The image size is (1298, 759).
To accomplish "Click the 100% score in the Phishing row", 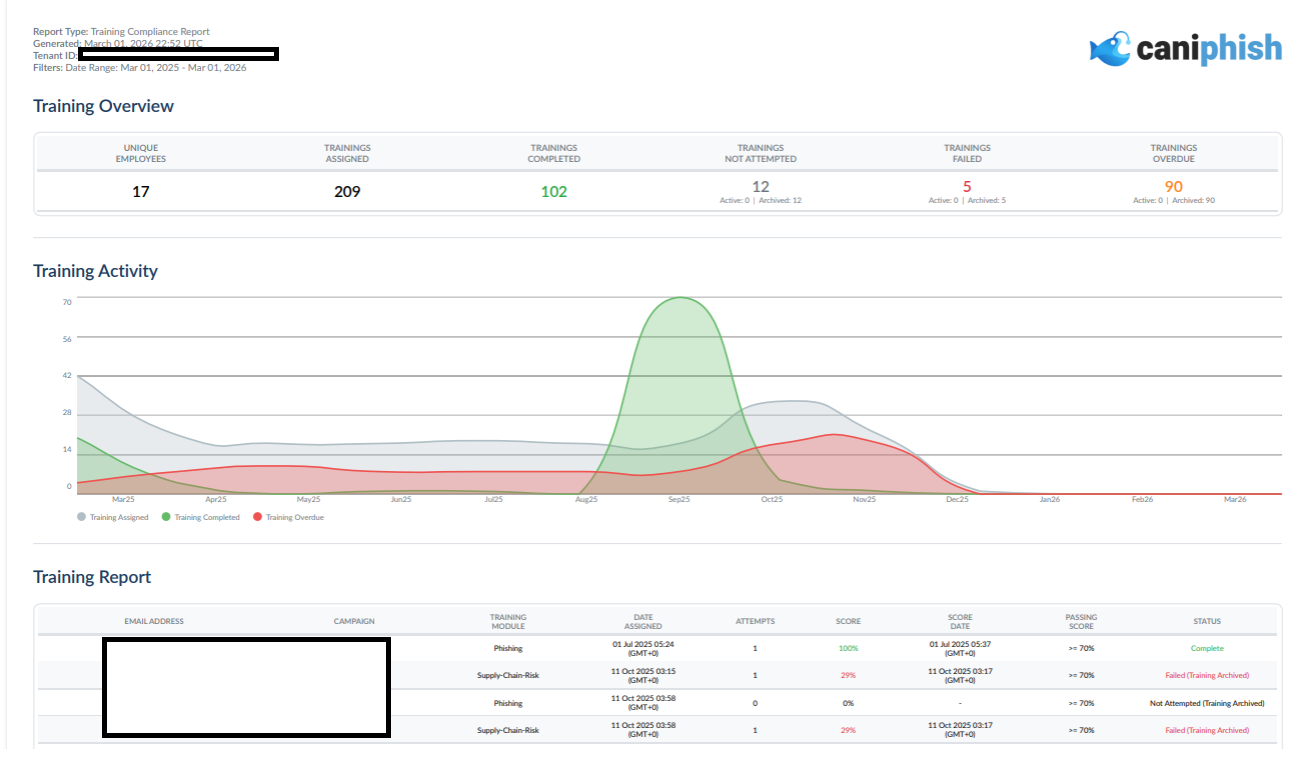I will [848, 648].
